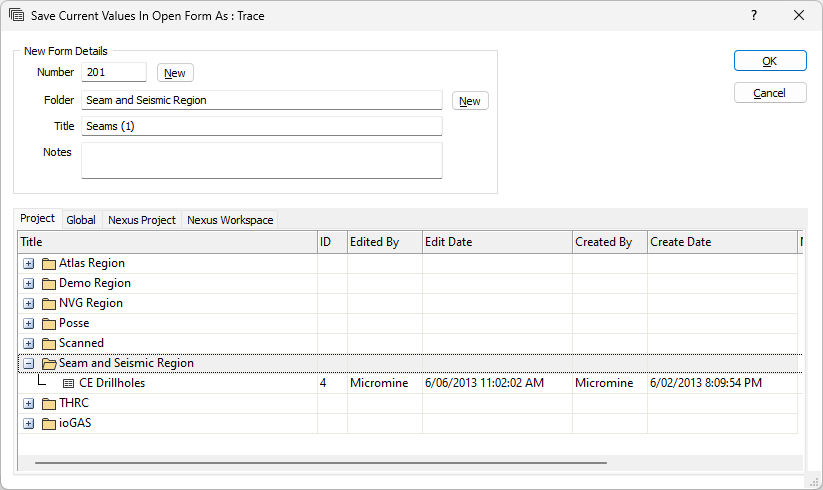Click the New button beside Number
Screen dimensions: 823x490
click(175, 73)
